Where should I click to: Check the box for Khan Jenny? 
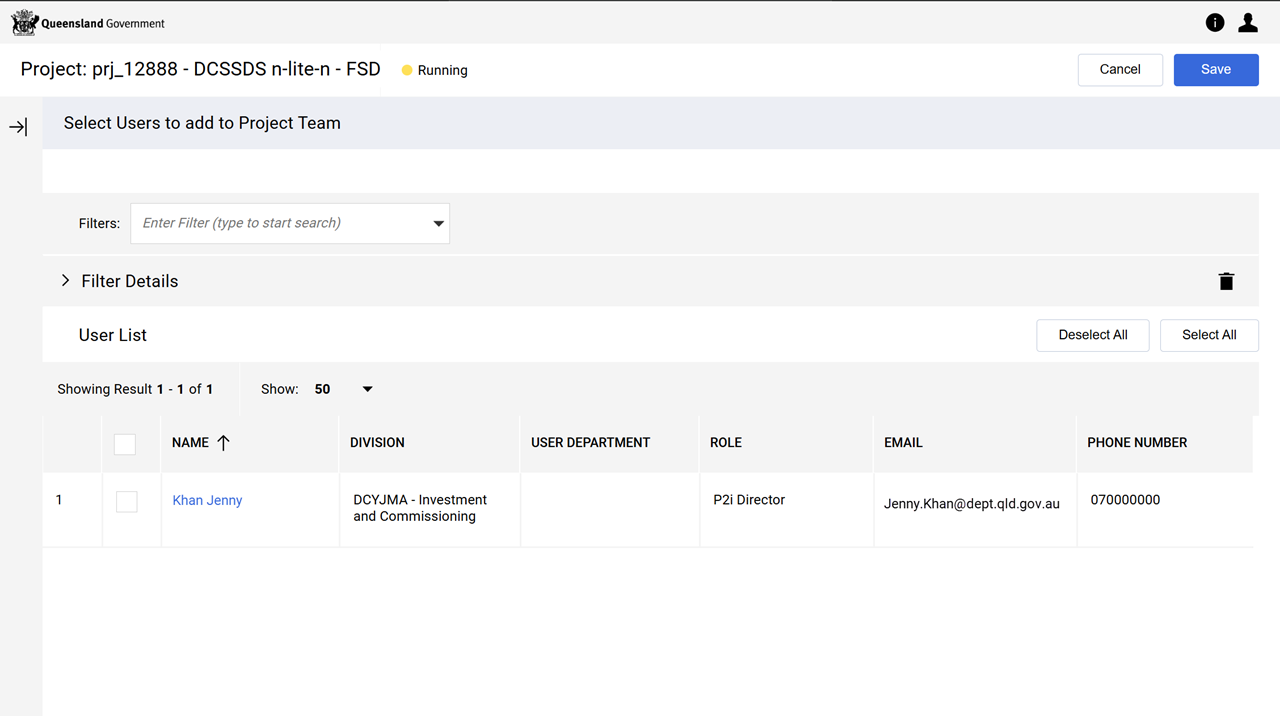pyautogui.click(x=127, y=501)
